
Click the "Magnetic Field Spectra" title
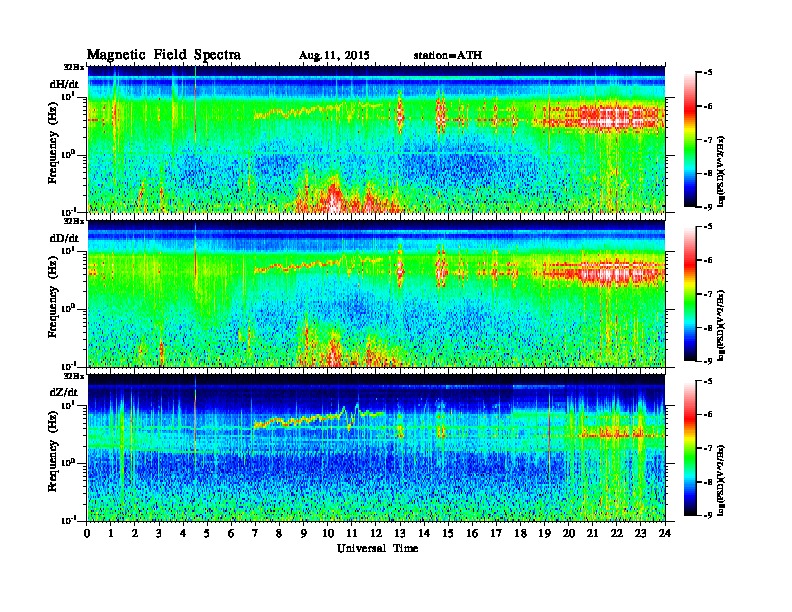point(164,55)
